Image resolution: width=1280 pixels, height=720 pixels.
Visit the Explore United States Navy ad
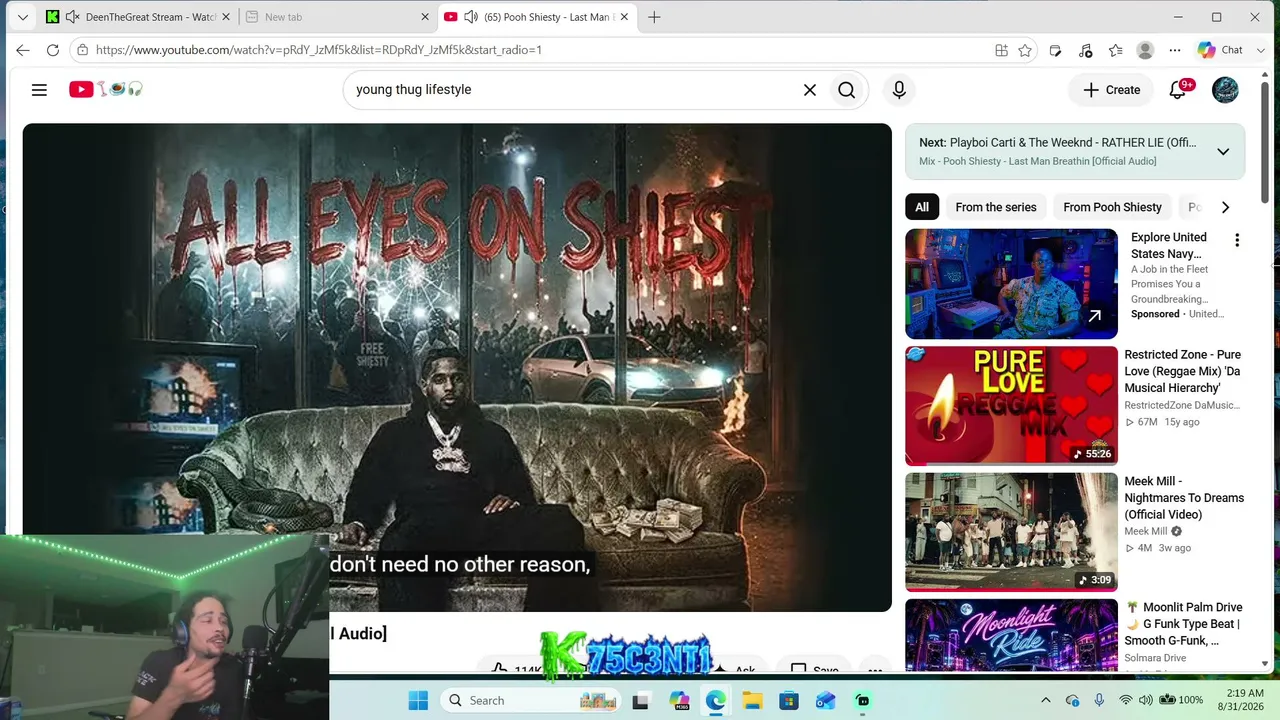1169,245
